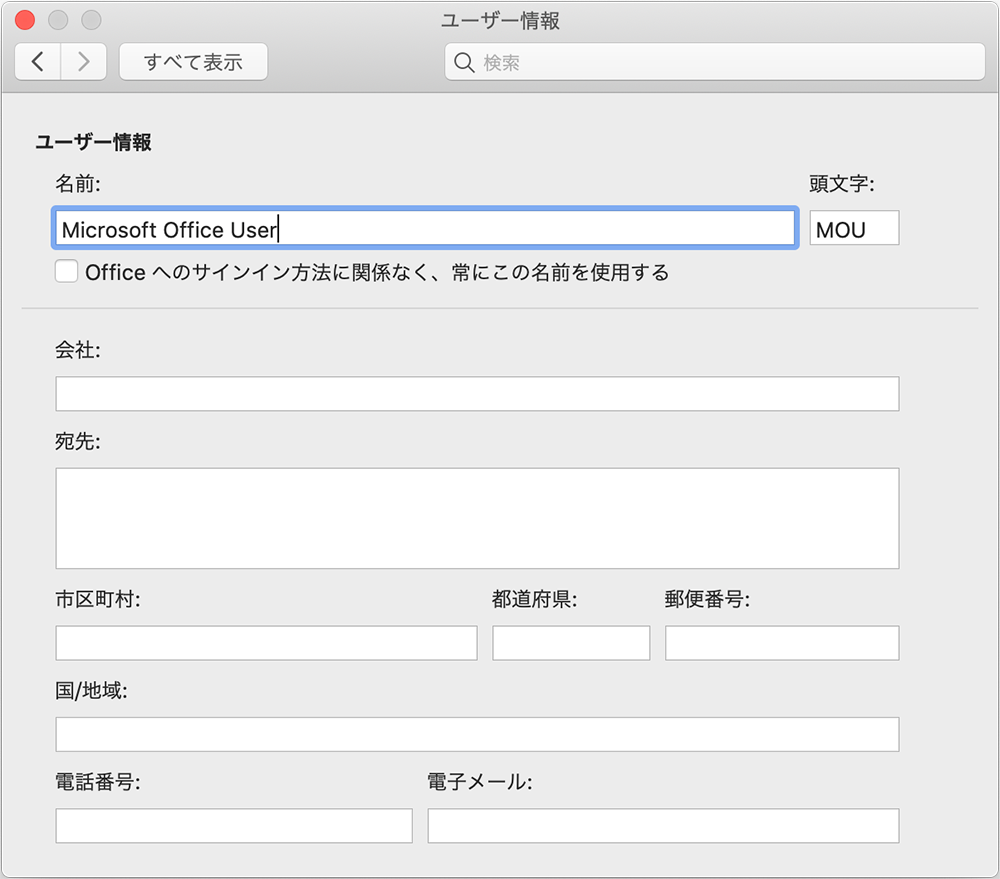Click the 電子メール email input field
This screenshot has width=1000, height=879.
tap(663, 825)
